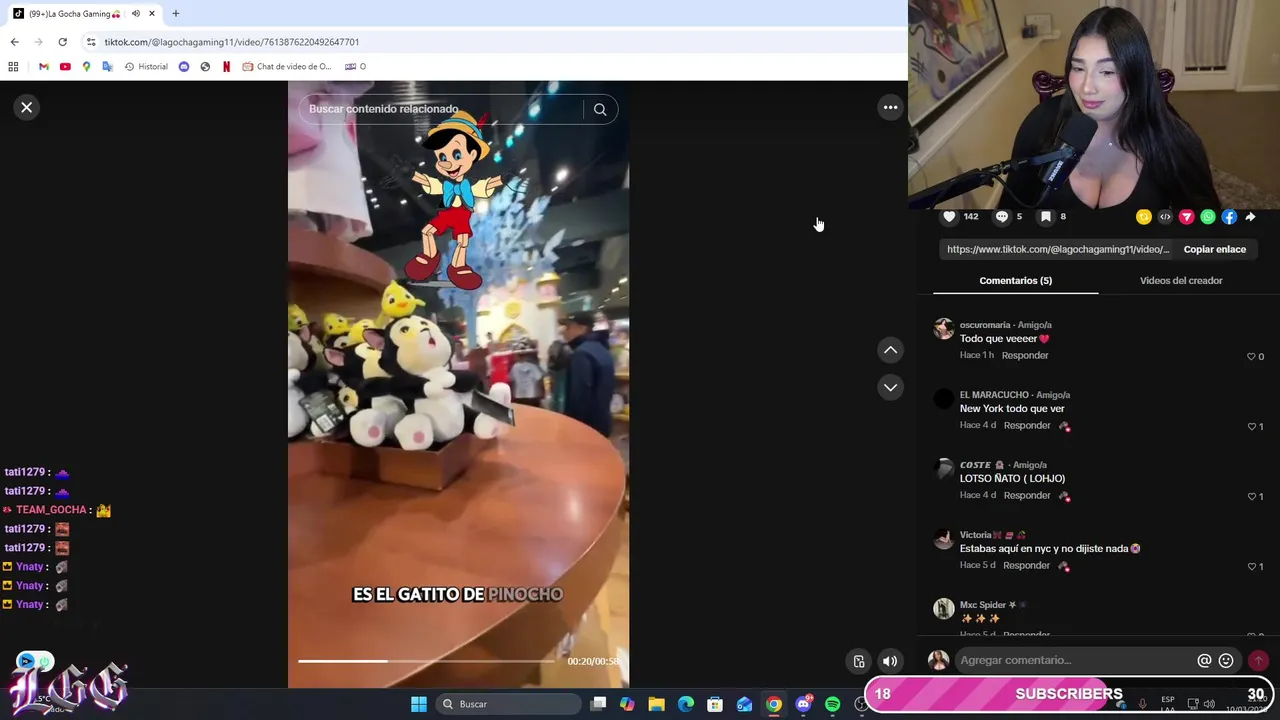The image size is (1280, 720).
Task: Open the YouTube bookmark
Action: pos(65,66)
